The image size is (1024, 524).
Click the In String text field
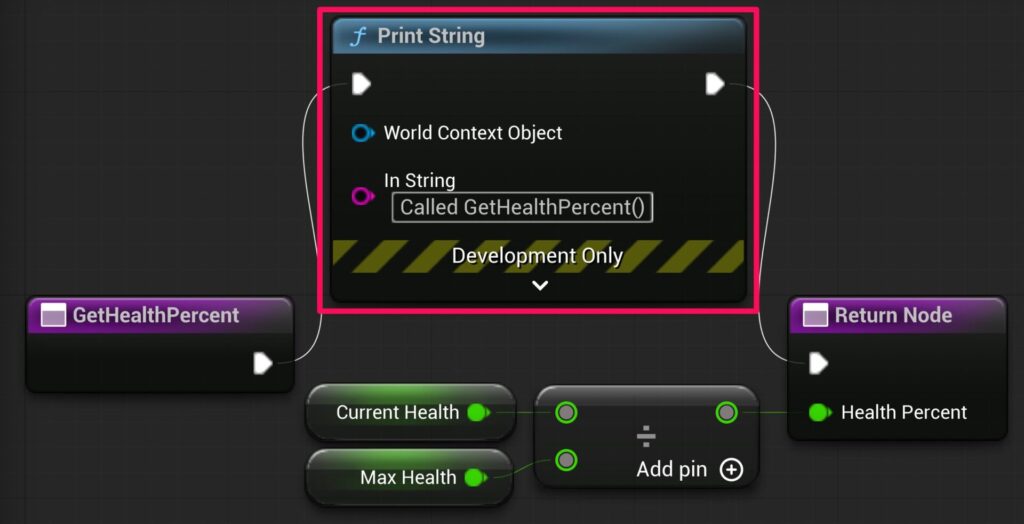tap(522, 208)
